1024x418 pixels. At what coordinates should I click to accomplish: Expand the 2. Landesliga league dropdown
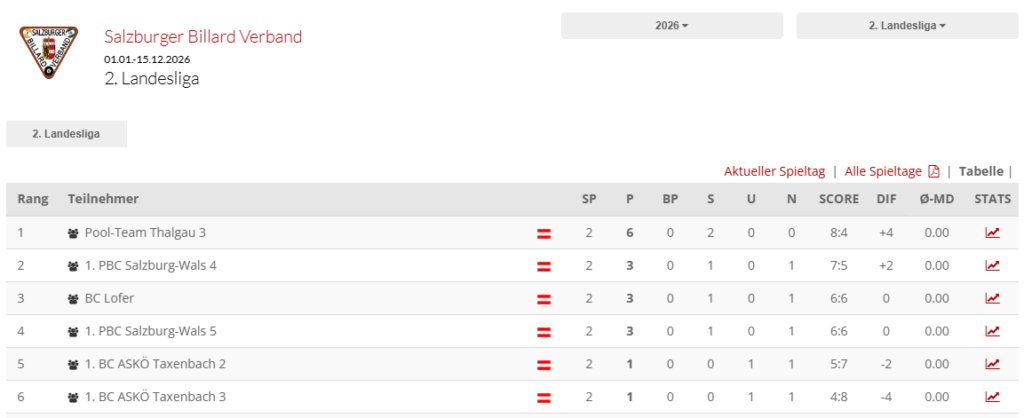[906, 26]
